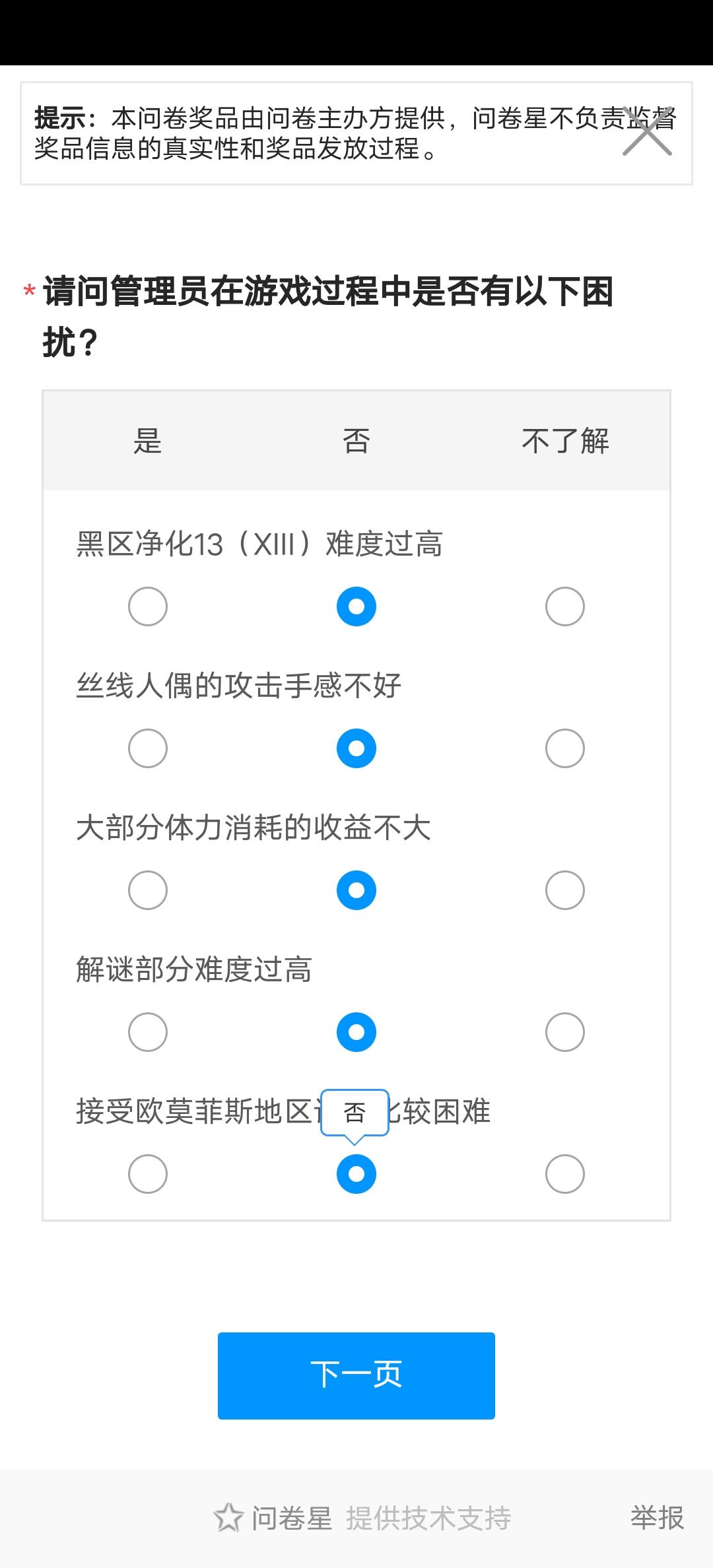Viewport: 713px width, 1568px height.
Task: Close the prize notice banner X icon
Action: pos(647,133)
